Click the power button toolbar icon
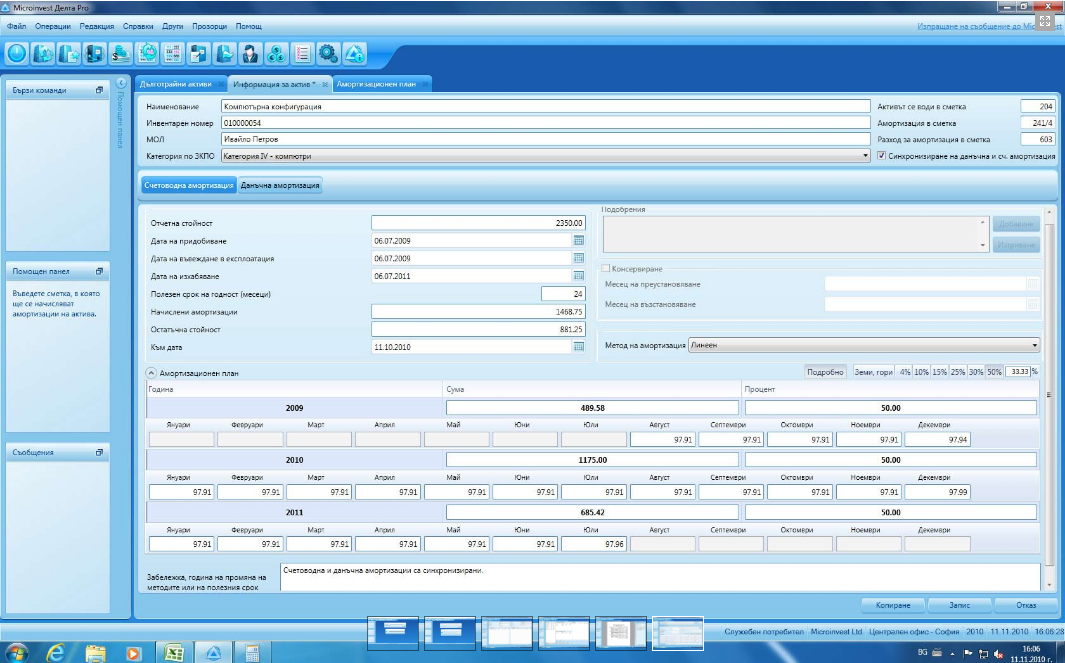The image size is (1065, 663). pyautogui.click(x=17, y=53)
